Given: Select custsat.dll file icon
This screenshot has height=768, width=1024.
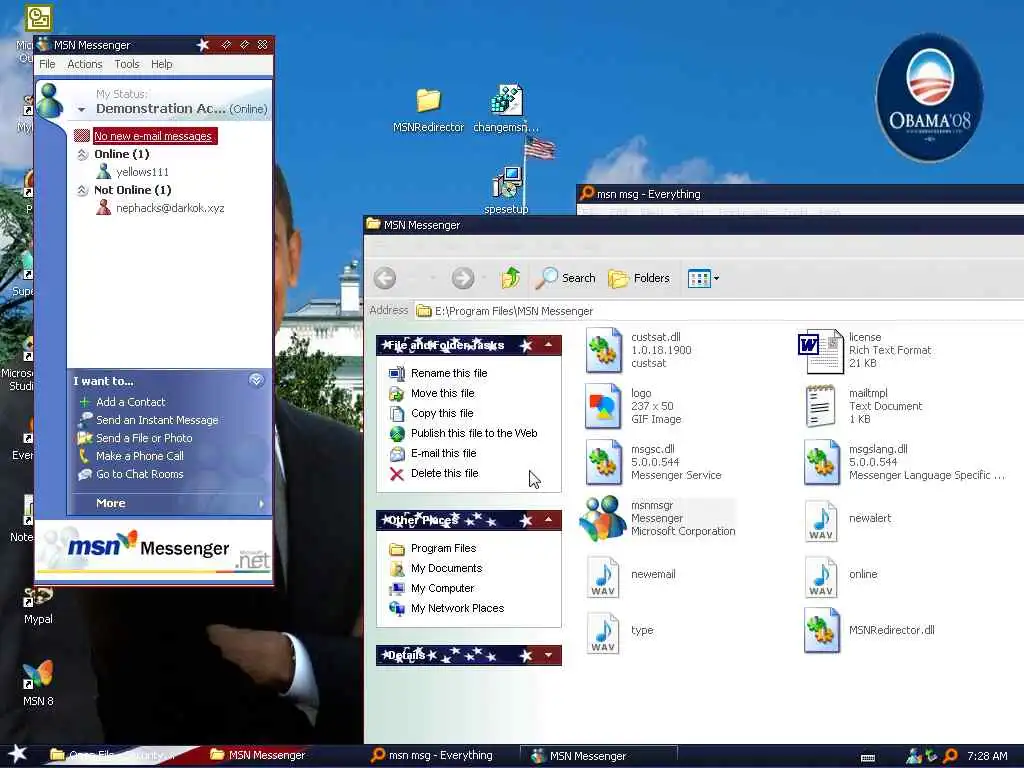Looking at the screenshot, I should (604, 351).
